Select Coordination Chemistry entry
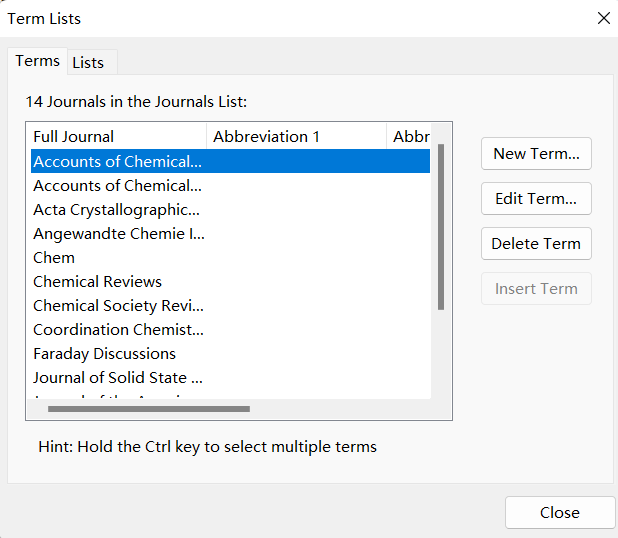 coord(230,330)
